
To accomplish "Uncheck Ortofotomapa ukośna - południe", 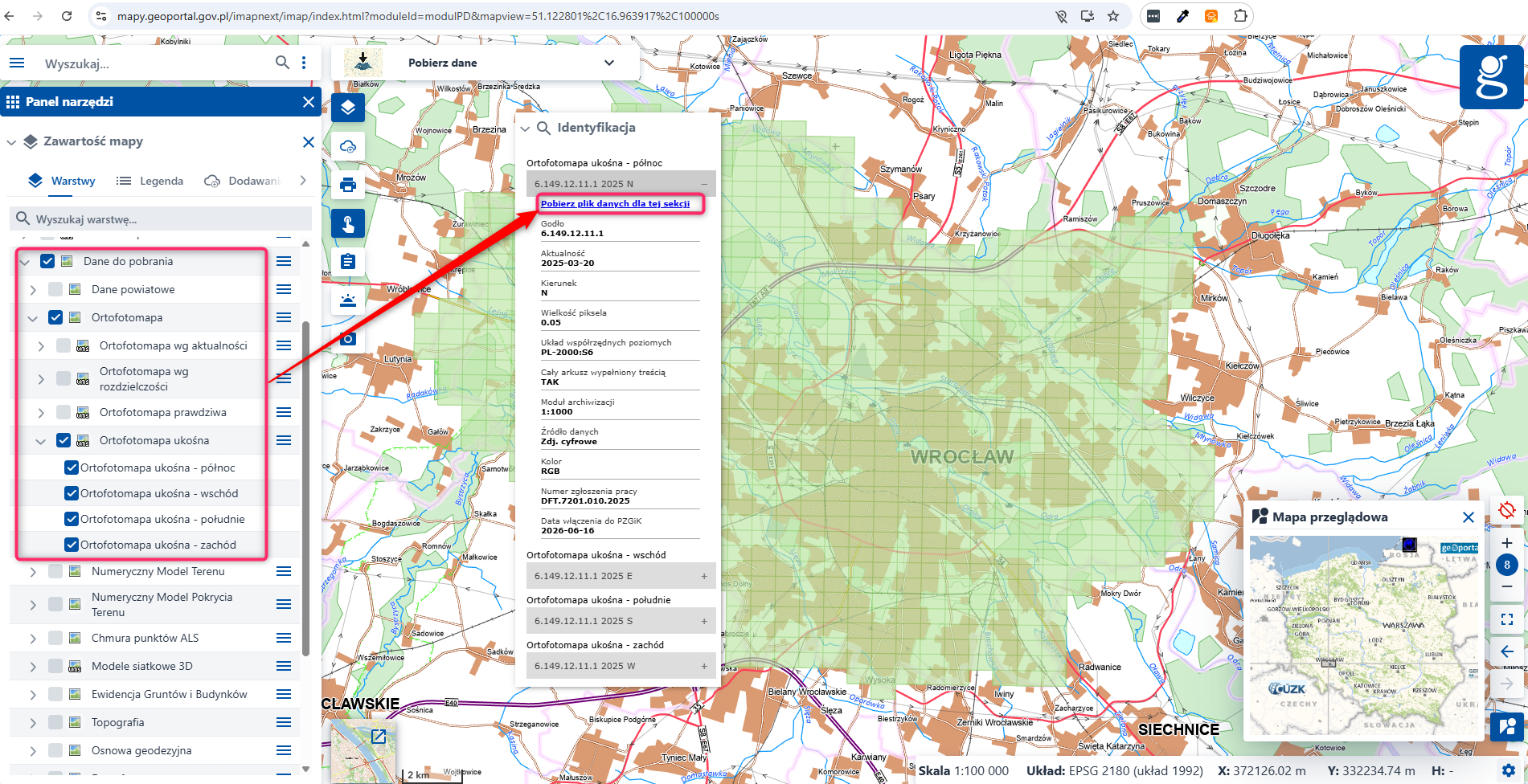I will (x=72, y=519).
